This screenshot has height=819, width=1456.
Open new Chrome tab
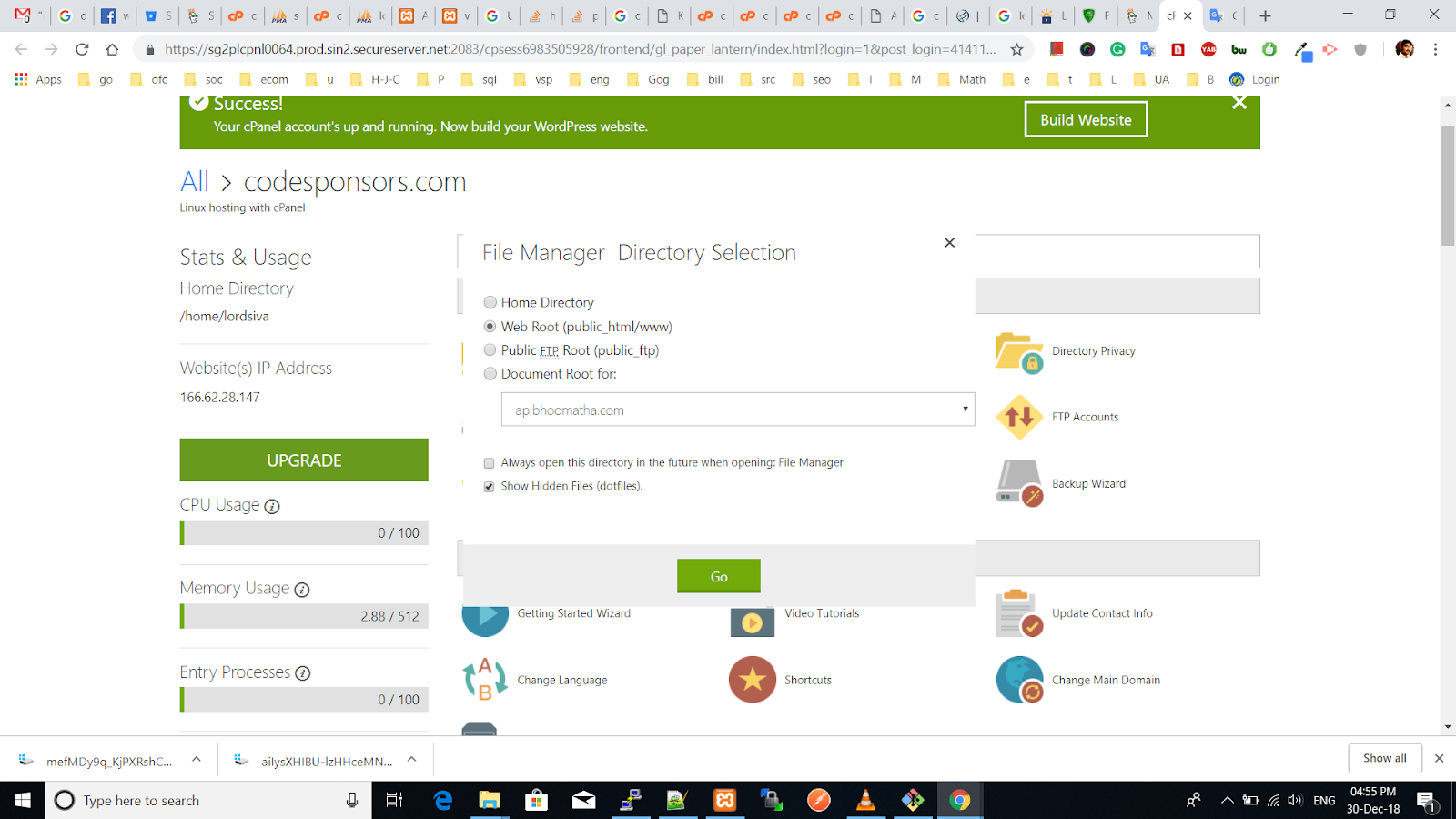1265,15
